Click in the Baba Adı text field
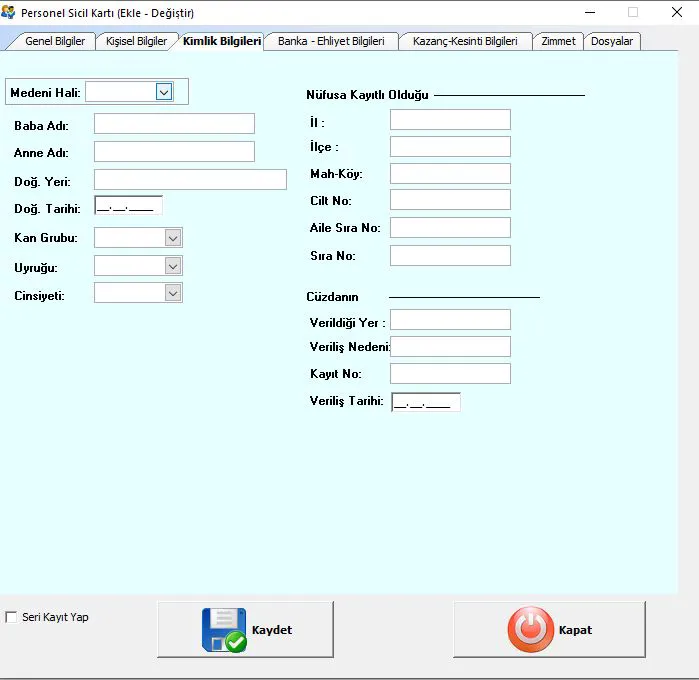 (174, 124)
